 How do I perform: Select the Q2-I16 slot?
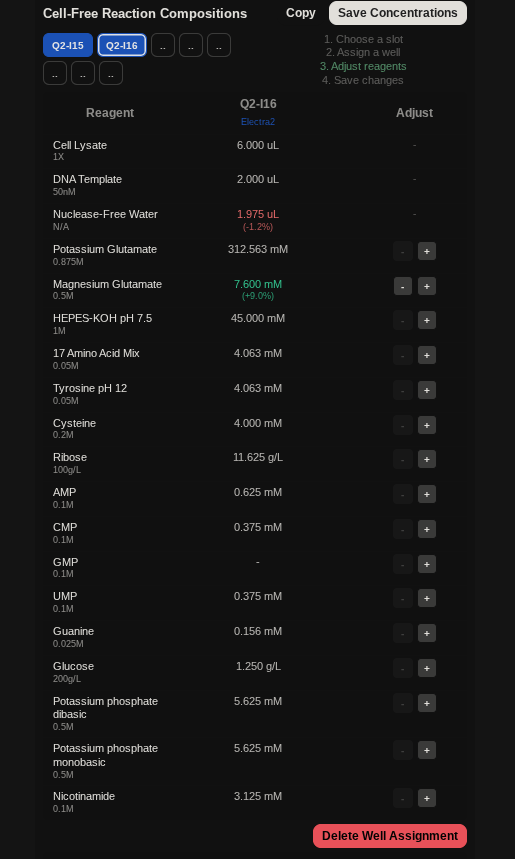pyautogui.click(x=122, y=45)
